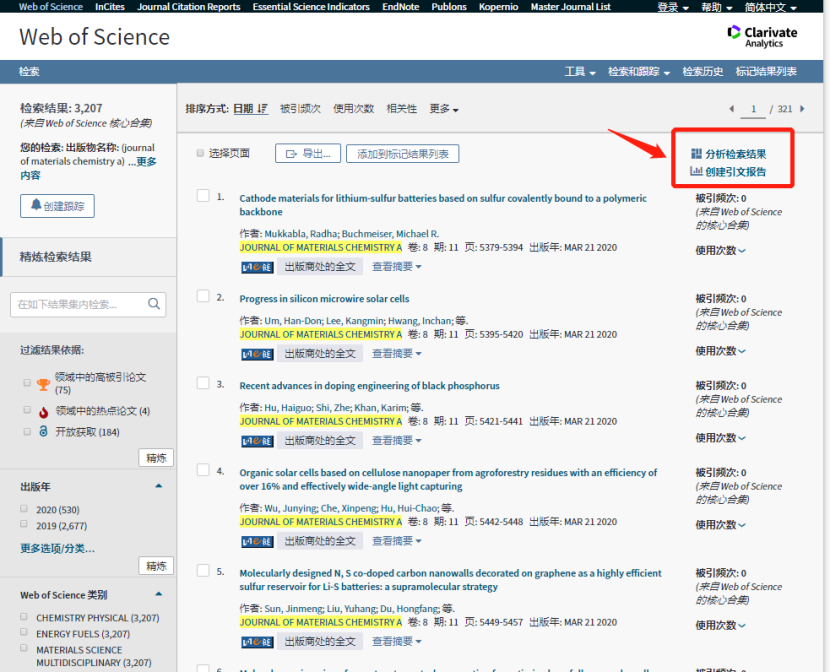Expand the Usage Count for result 3
The height and width of the screenshot is (672, 830).
720,438
